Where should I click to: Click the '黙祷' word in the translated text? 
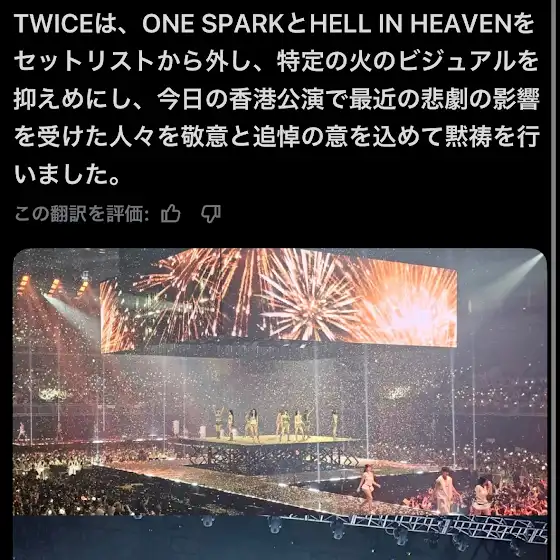468,138
